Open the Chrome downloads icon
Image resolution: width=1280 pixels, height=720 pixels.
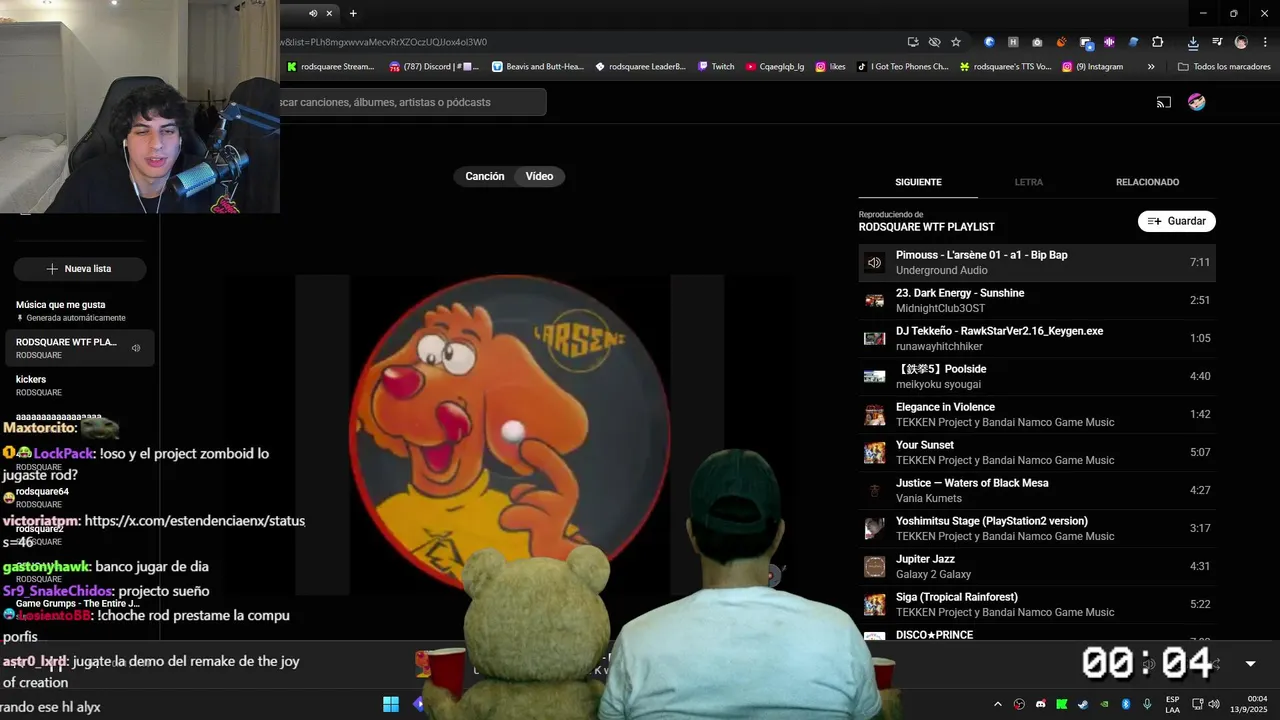(1193, 42)
